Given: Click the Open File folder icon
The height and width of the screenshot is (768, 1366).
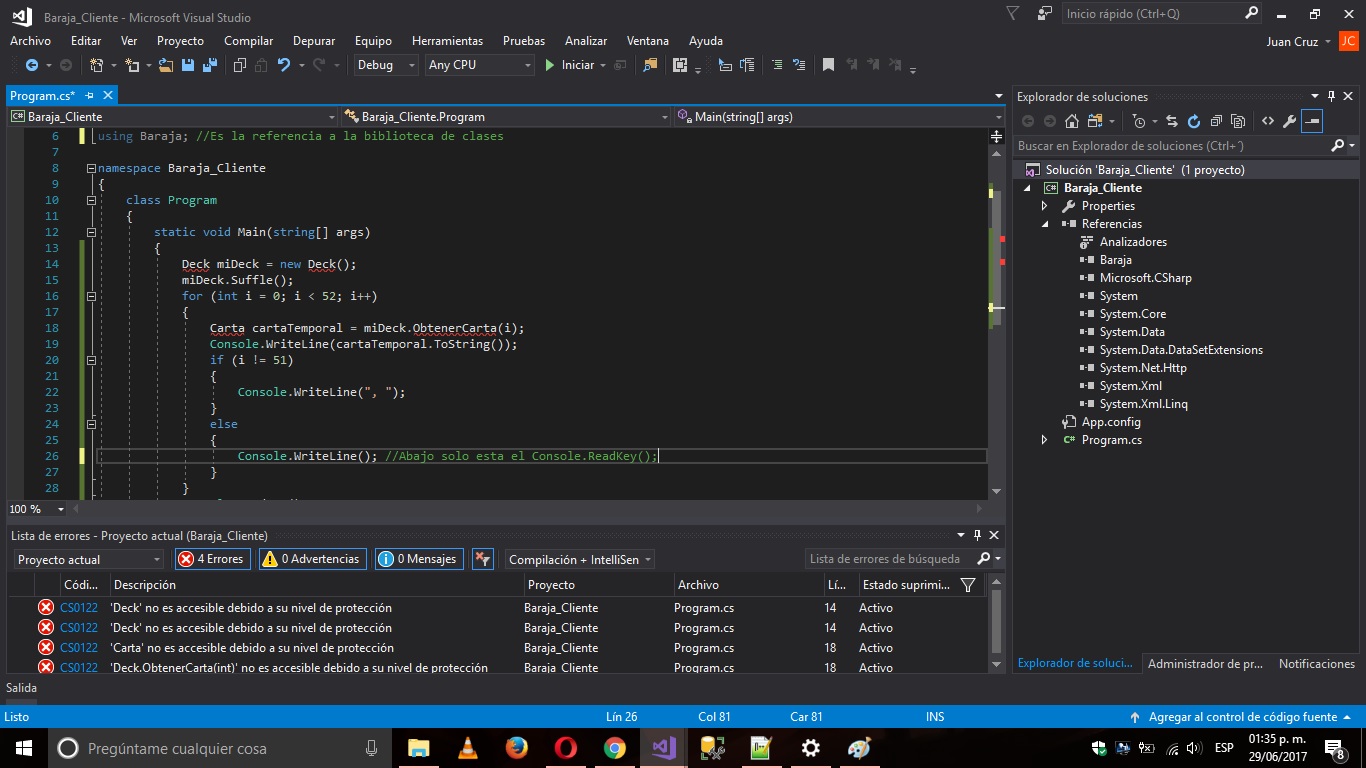Looking at the screenshot, I should click(x=166, y=65).
